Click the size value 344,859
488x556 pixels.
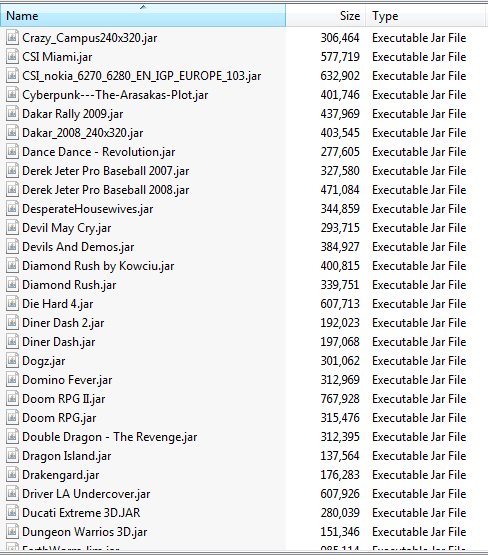(x=340, y=209)
